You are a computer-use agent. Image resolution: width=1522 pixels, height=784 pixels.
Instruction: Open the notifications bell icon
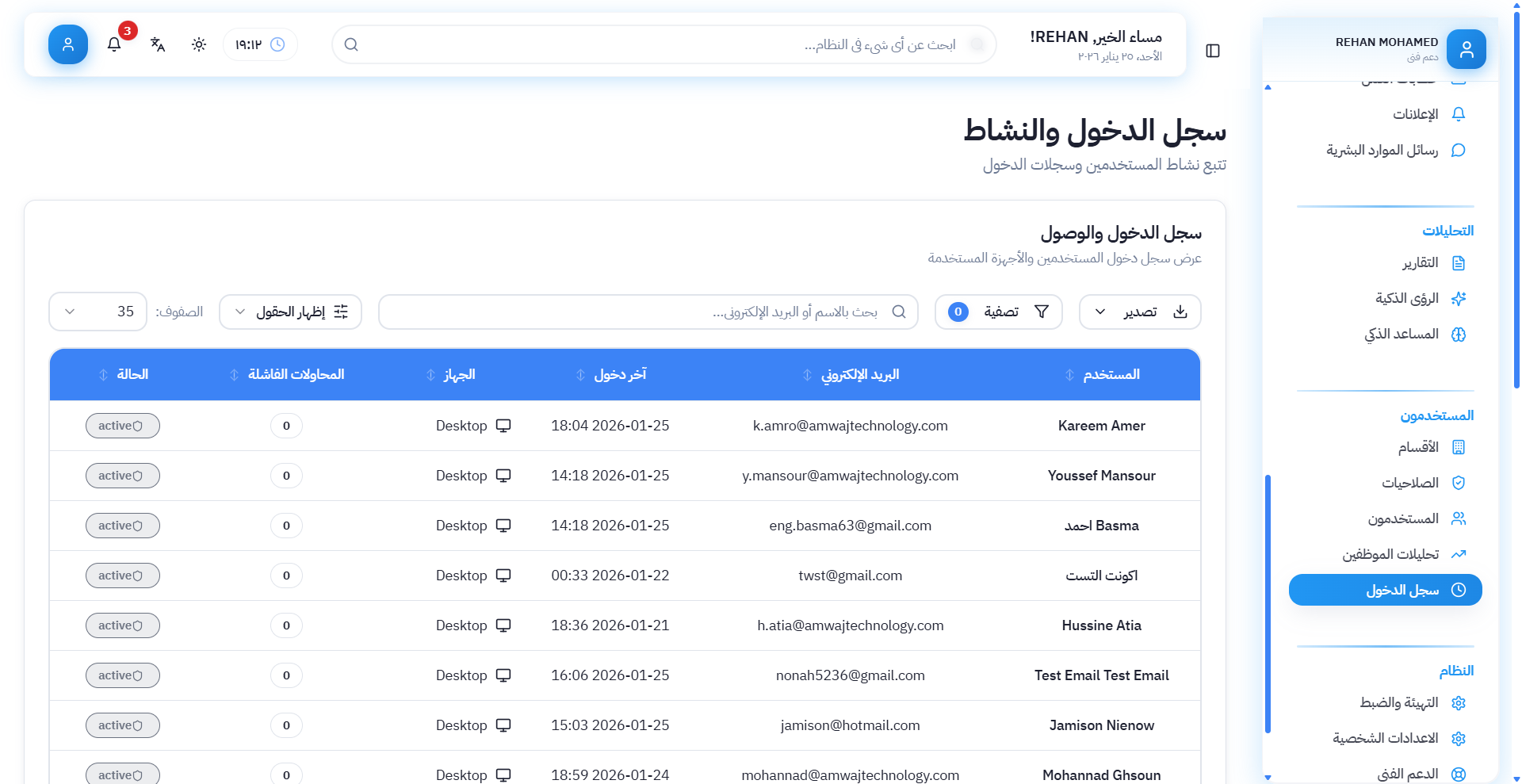[114, 44]
